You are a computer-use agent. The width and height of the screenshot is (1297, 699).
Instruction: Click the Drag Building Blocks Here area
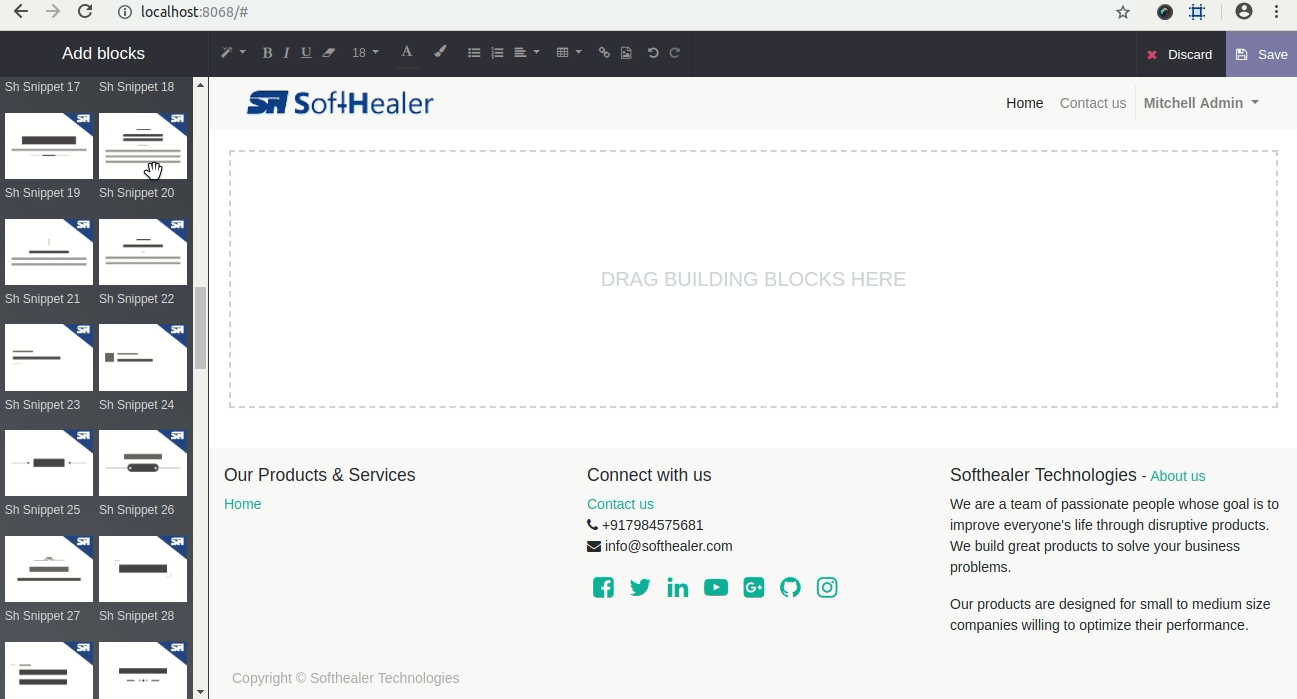coord(753,279)
